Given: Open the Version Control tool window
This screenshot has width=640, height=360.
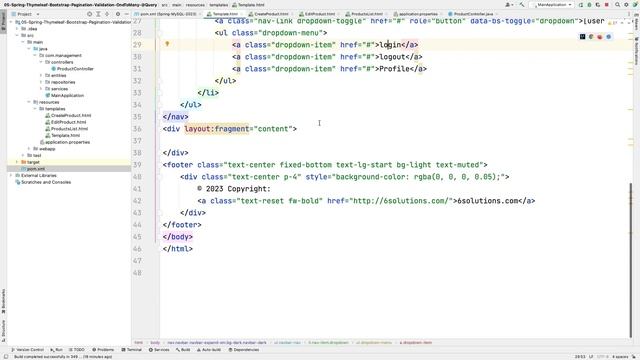Looking at the screenshot, I should (x=27, y=350).
